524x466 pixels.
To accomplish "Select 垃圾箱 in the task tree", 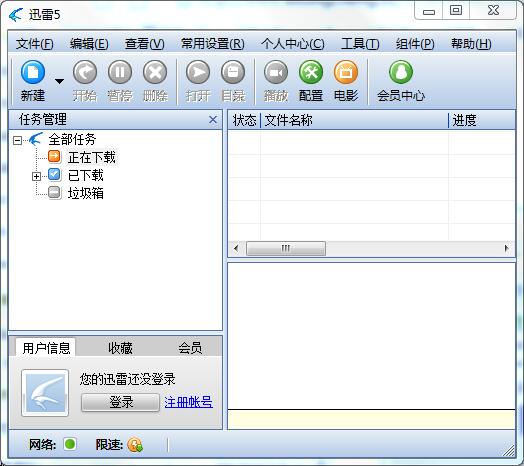I will [86, 193].
